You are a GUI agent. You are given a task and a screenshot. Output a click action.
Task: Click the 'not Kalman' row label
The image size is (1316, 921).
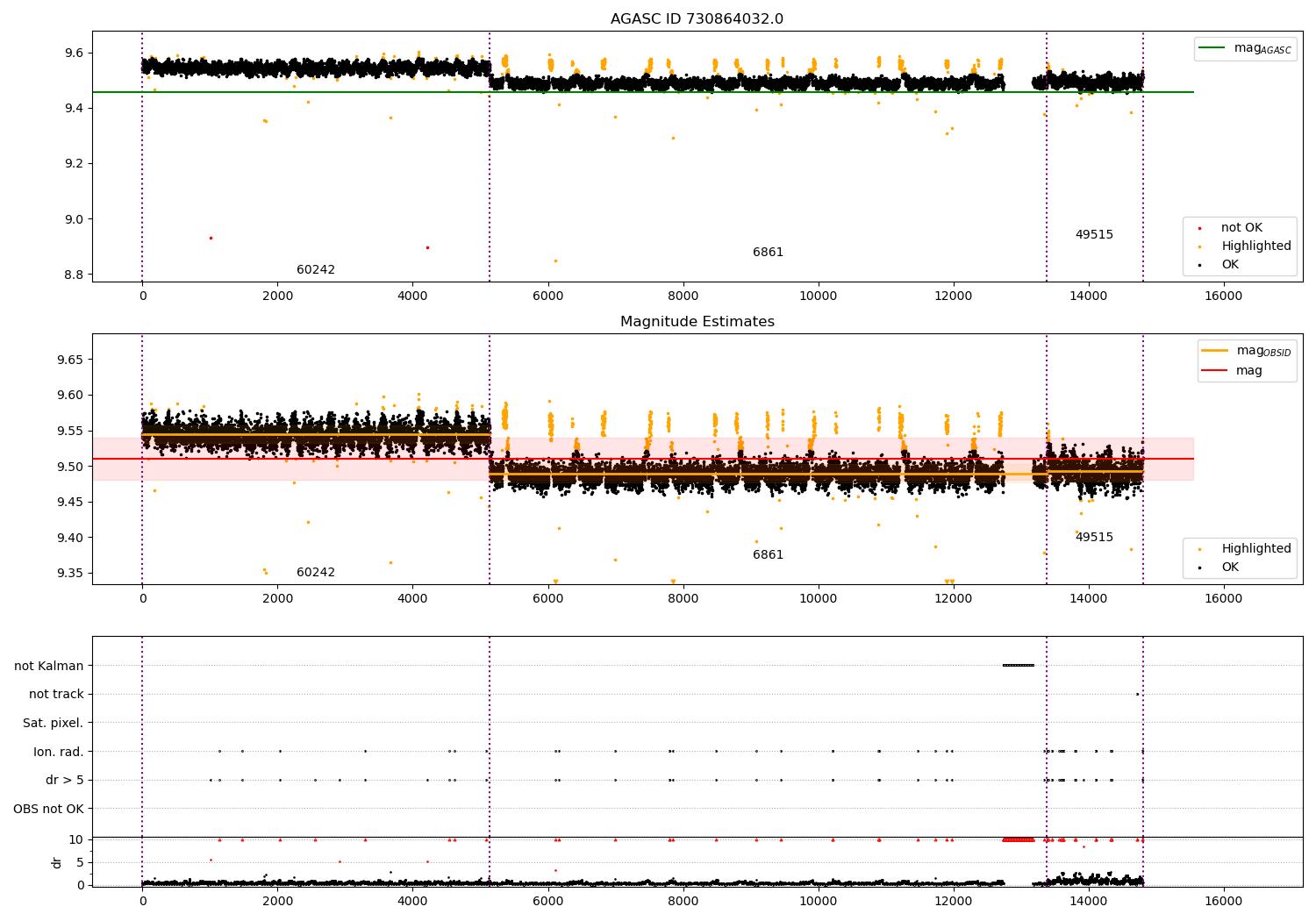49,666
